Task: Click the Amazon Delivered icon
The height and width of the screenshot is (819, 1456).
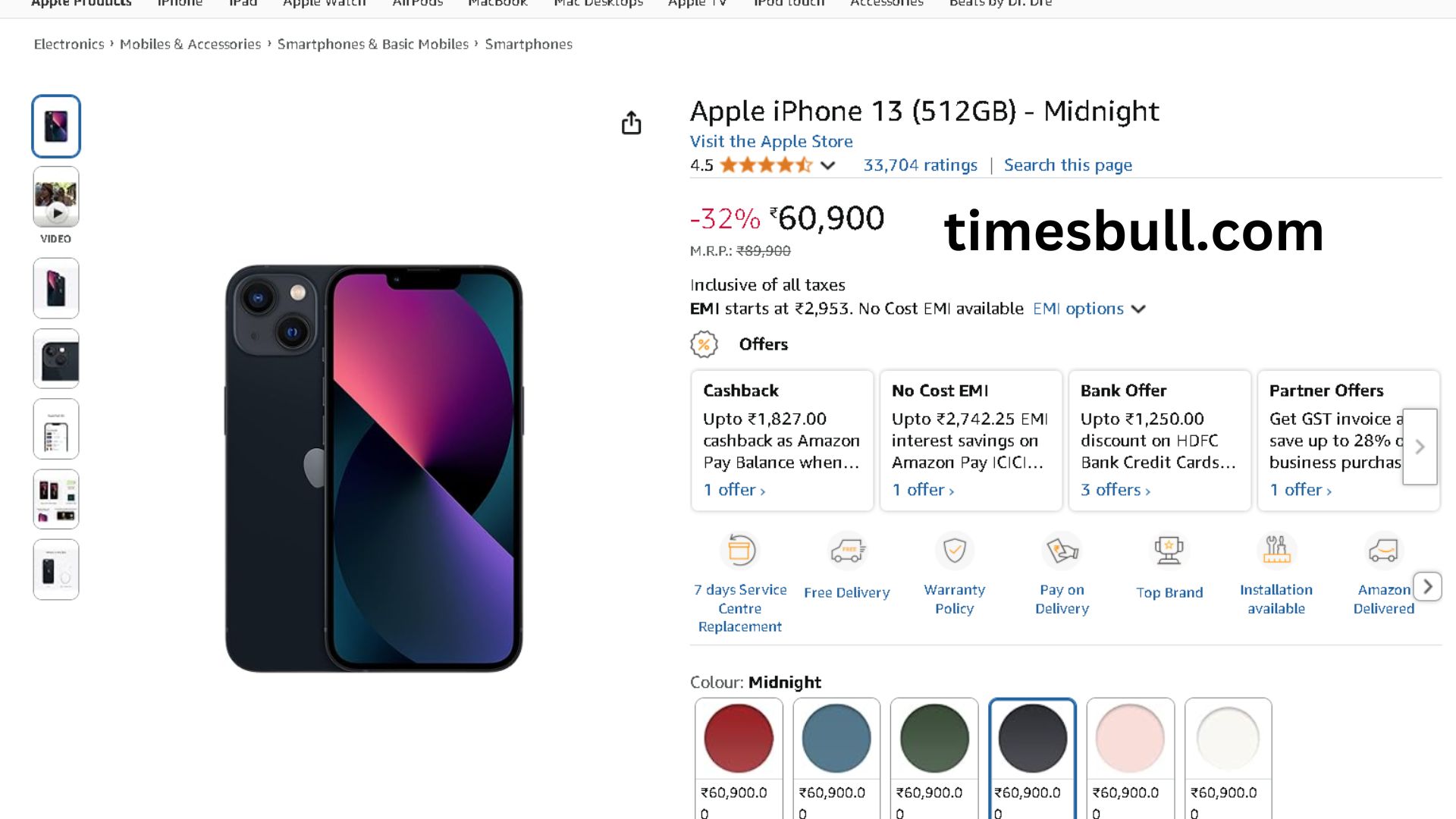Action: pos(1383,551)
